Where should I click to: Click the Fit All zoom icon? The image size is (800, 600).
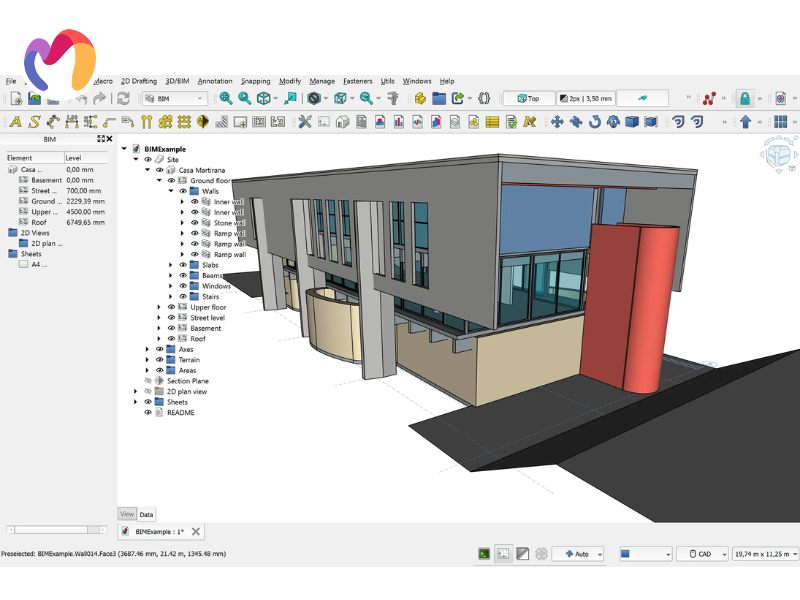point(226,98)
